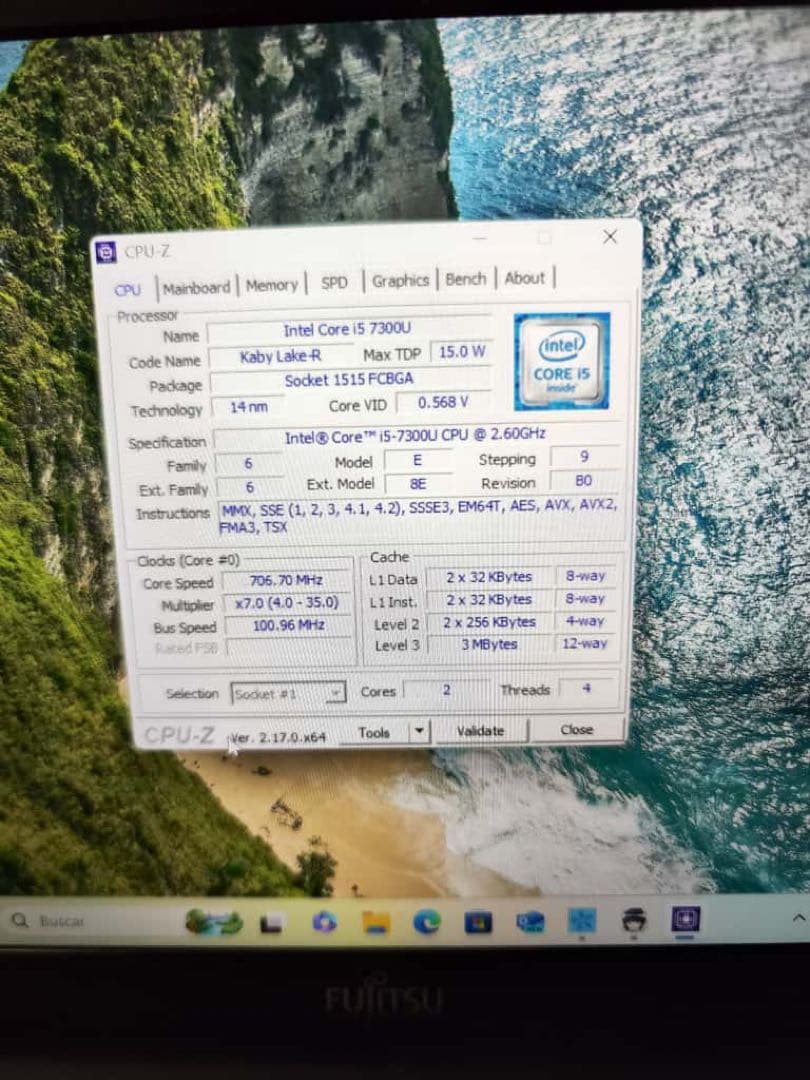The width and height of the screenshot is (810, 1080).
Task: Click the printer-like app icon on taskbar
Action: [x=634, y=920]
